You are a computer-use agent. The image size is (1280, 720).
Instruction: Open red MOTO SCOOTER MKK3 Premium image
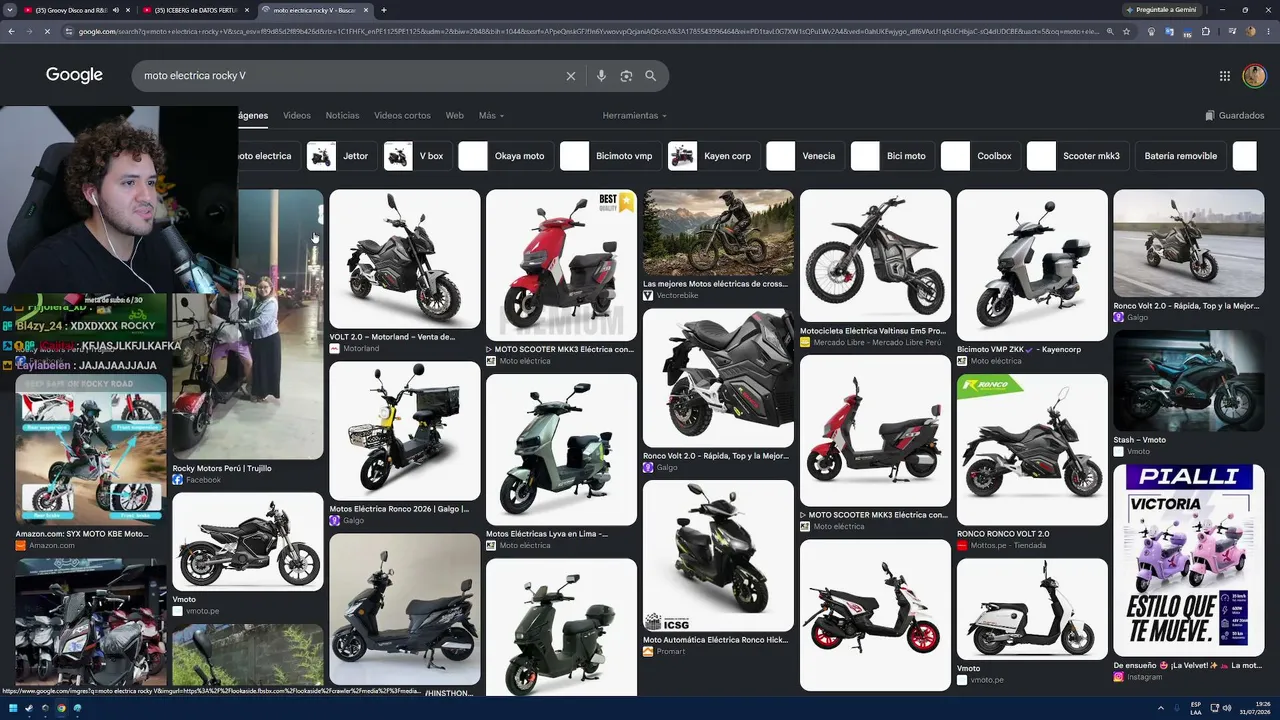point(561,266)
